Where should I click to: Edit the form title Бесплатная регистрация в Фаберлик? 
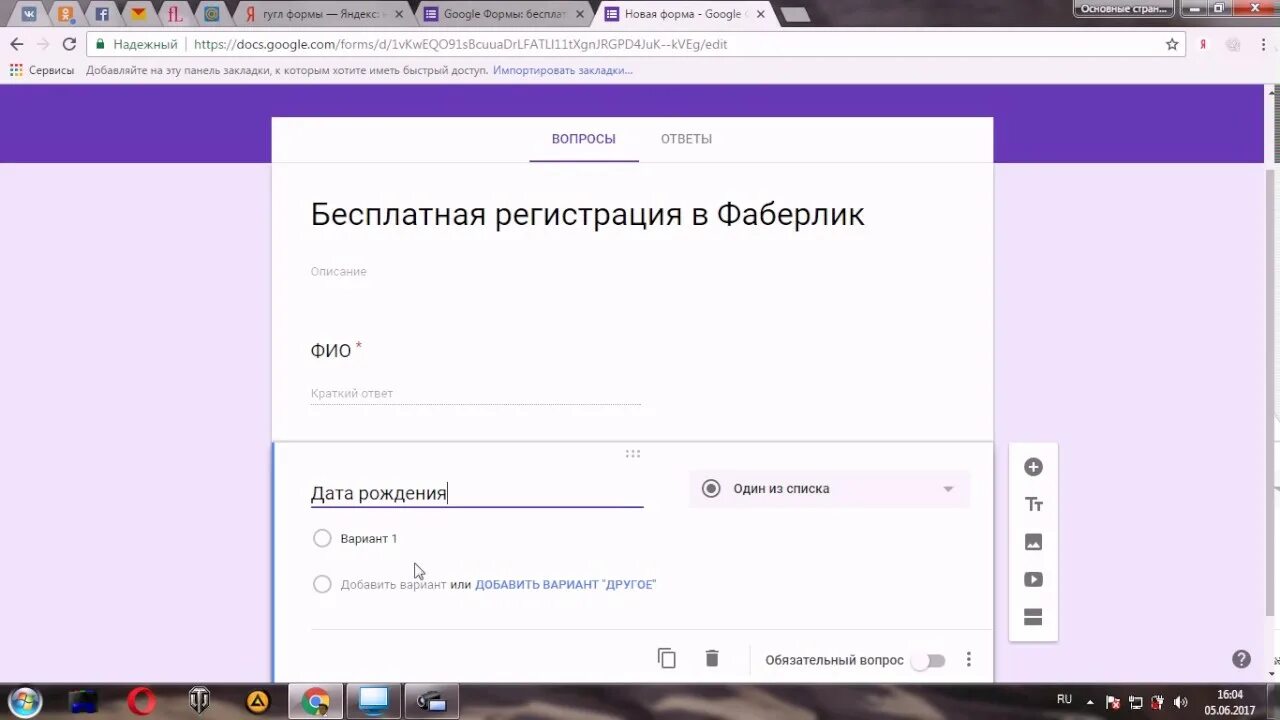coord(588,214)
